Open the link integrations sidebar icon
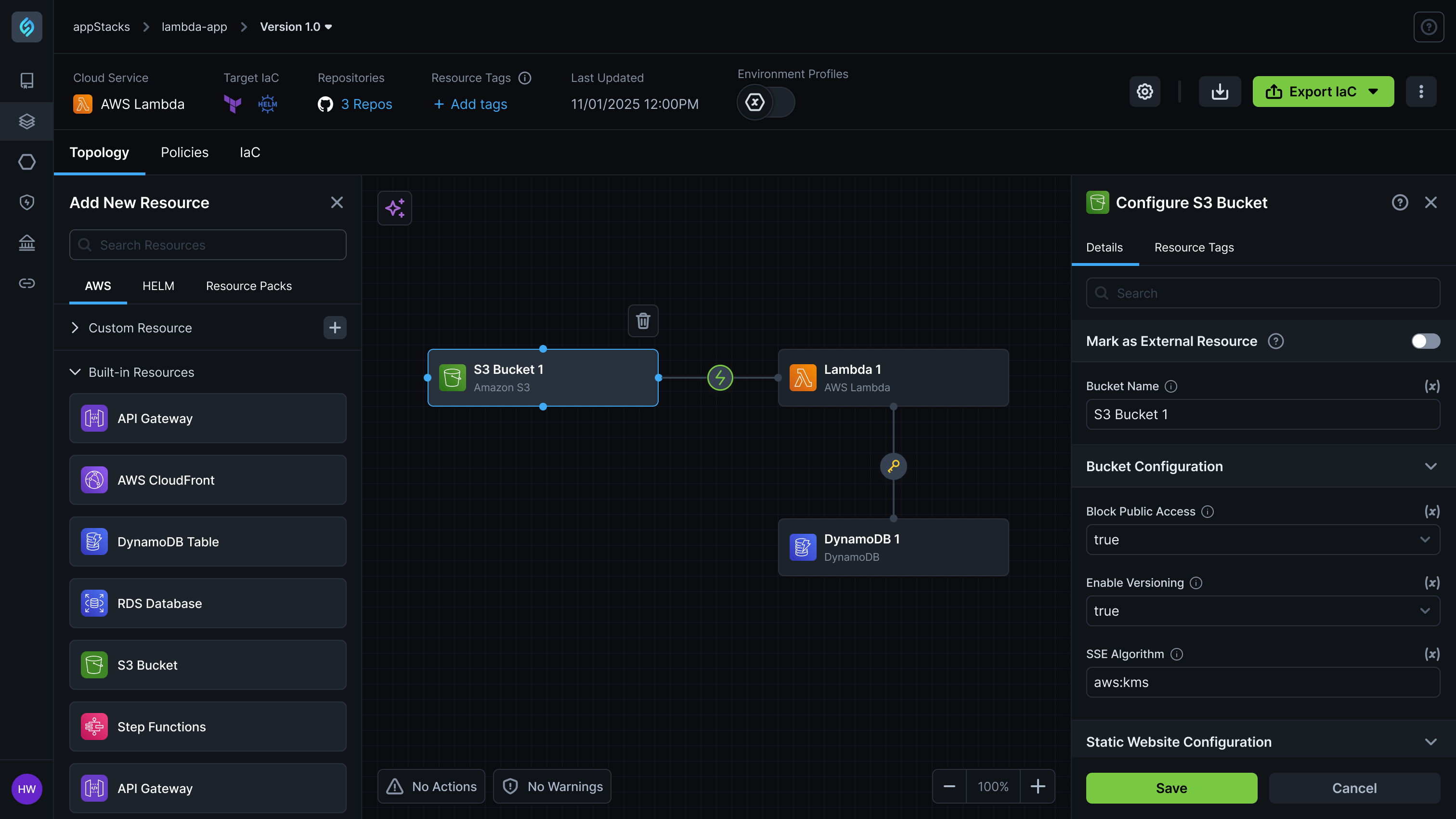The width and height of the screenshot is (1456, 819). coord(26,283)
